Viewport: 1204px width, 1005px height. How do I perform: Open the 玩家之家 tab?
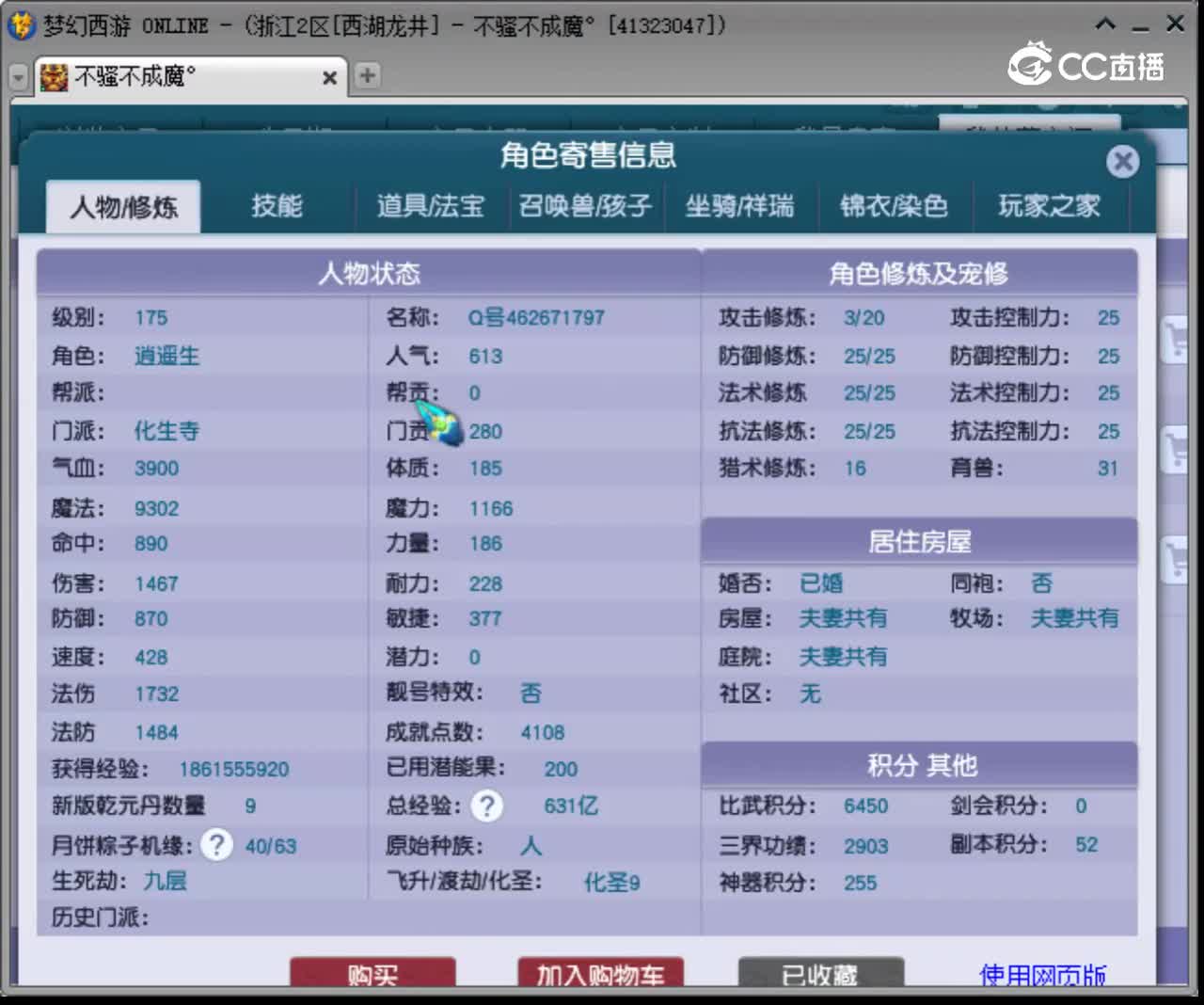[x=1049, y=206]
